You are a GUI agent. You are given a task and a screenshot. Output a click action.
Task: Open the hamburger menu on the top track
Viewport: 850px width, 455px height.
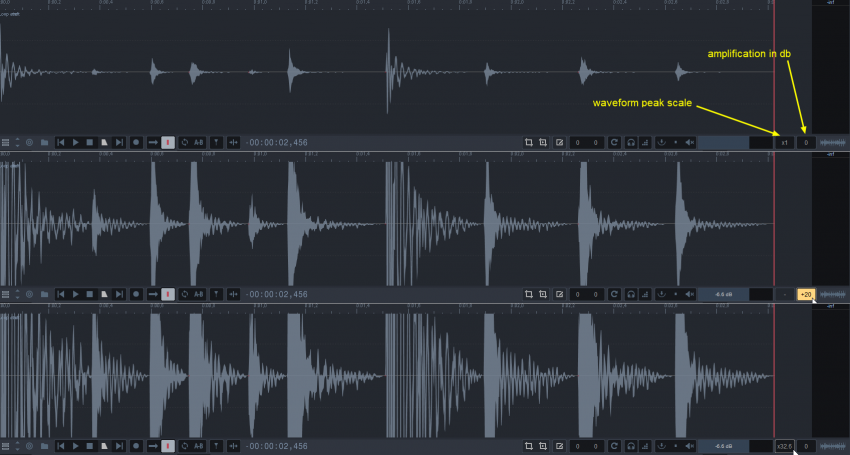click(x=6, y=143)
